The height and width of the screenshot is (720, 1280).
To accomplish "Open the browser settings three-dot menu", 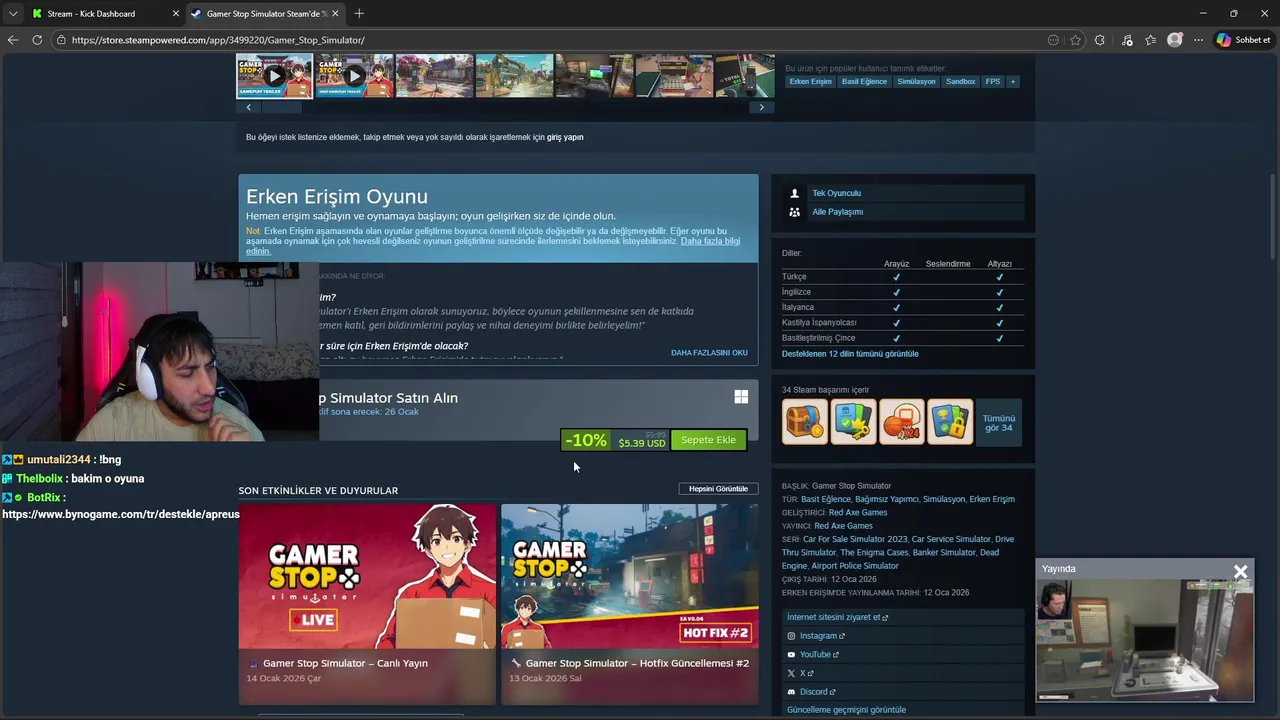I will pyautogui.click(x=1198, y=40).
